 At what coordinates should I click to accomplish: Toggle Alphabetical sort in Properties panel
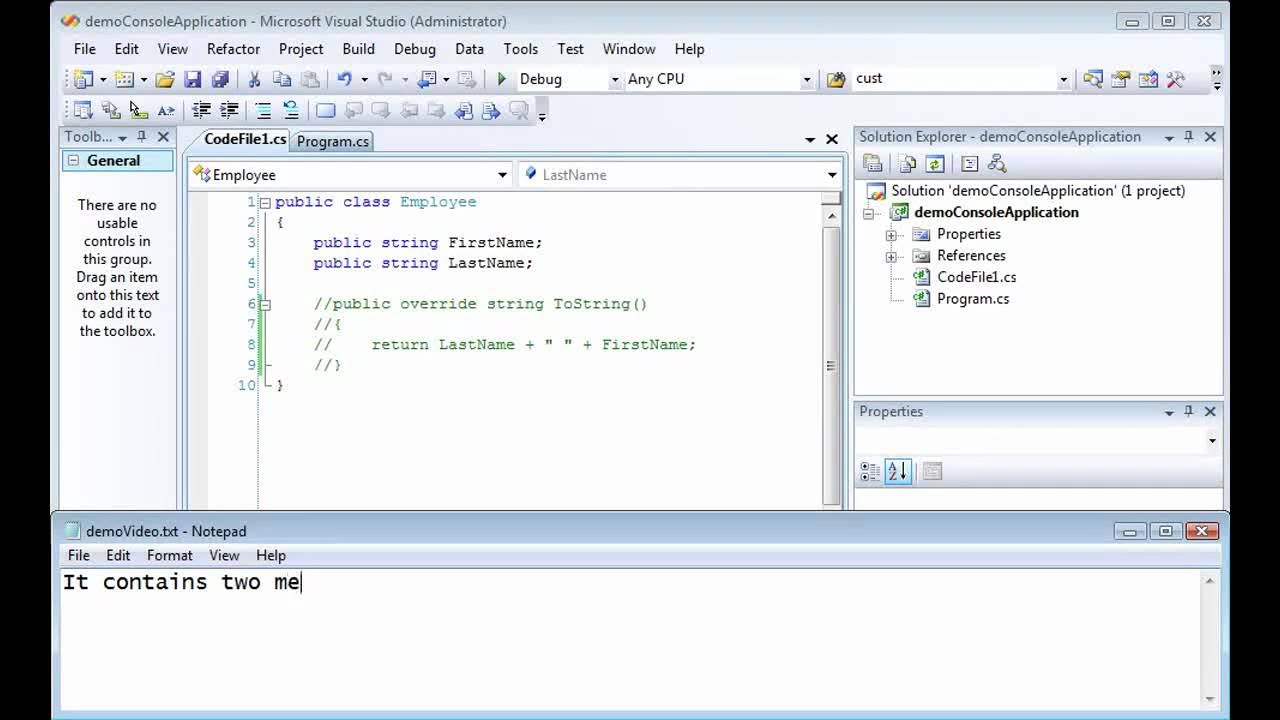click(x=897, y=471)
